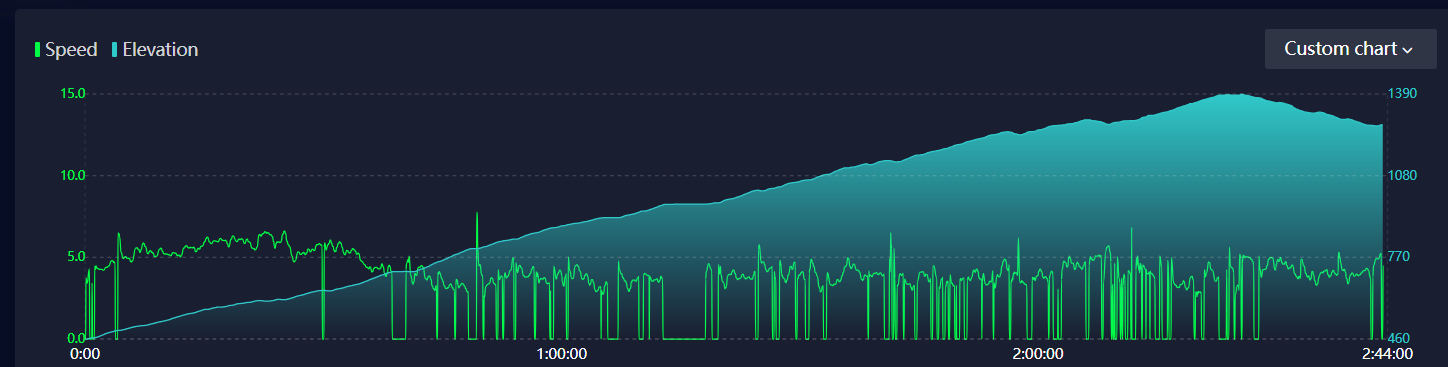
Task: Click the 1080 elevation axis label
Action: pos(1401,175)
